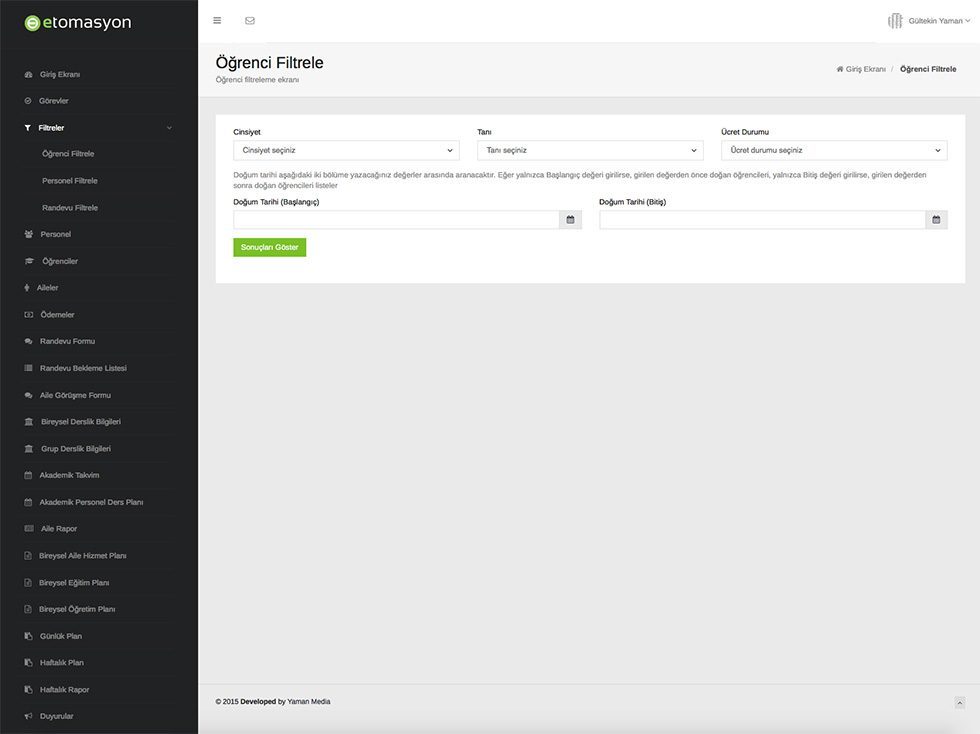The image size is (980, 734).
Task: Open the Cinsiyet seçiniz dropdown
Action: coord(346,150)
